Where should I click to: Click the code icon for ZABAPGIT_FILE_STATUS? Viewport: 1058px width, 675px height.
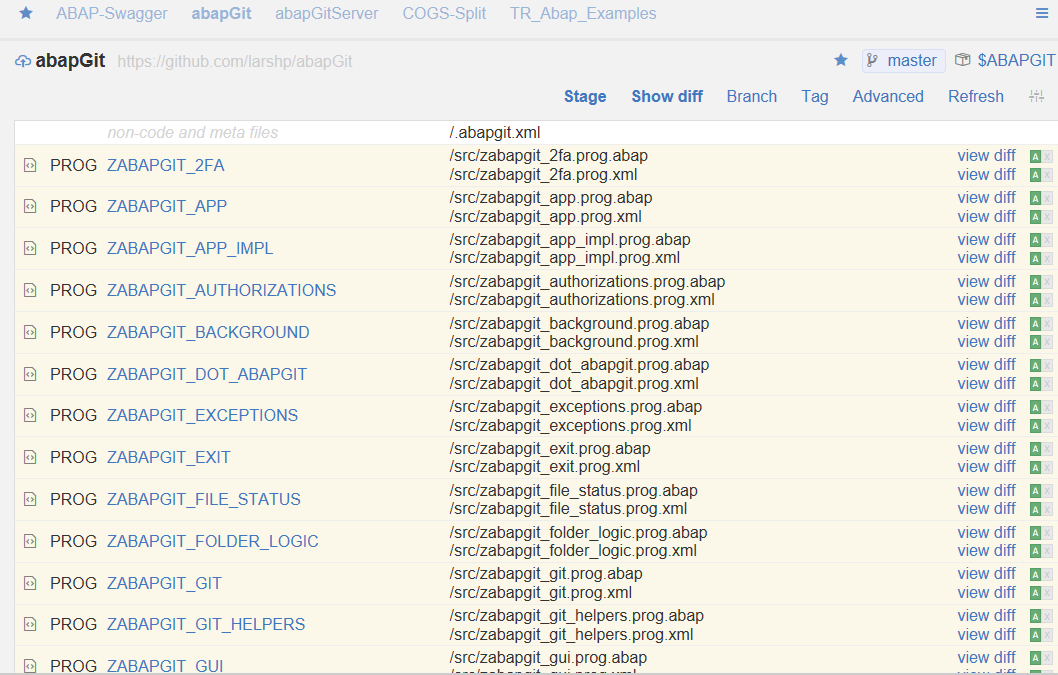coord(30,500)
